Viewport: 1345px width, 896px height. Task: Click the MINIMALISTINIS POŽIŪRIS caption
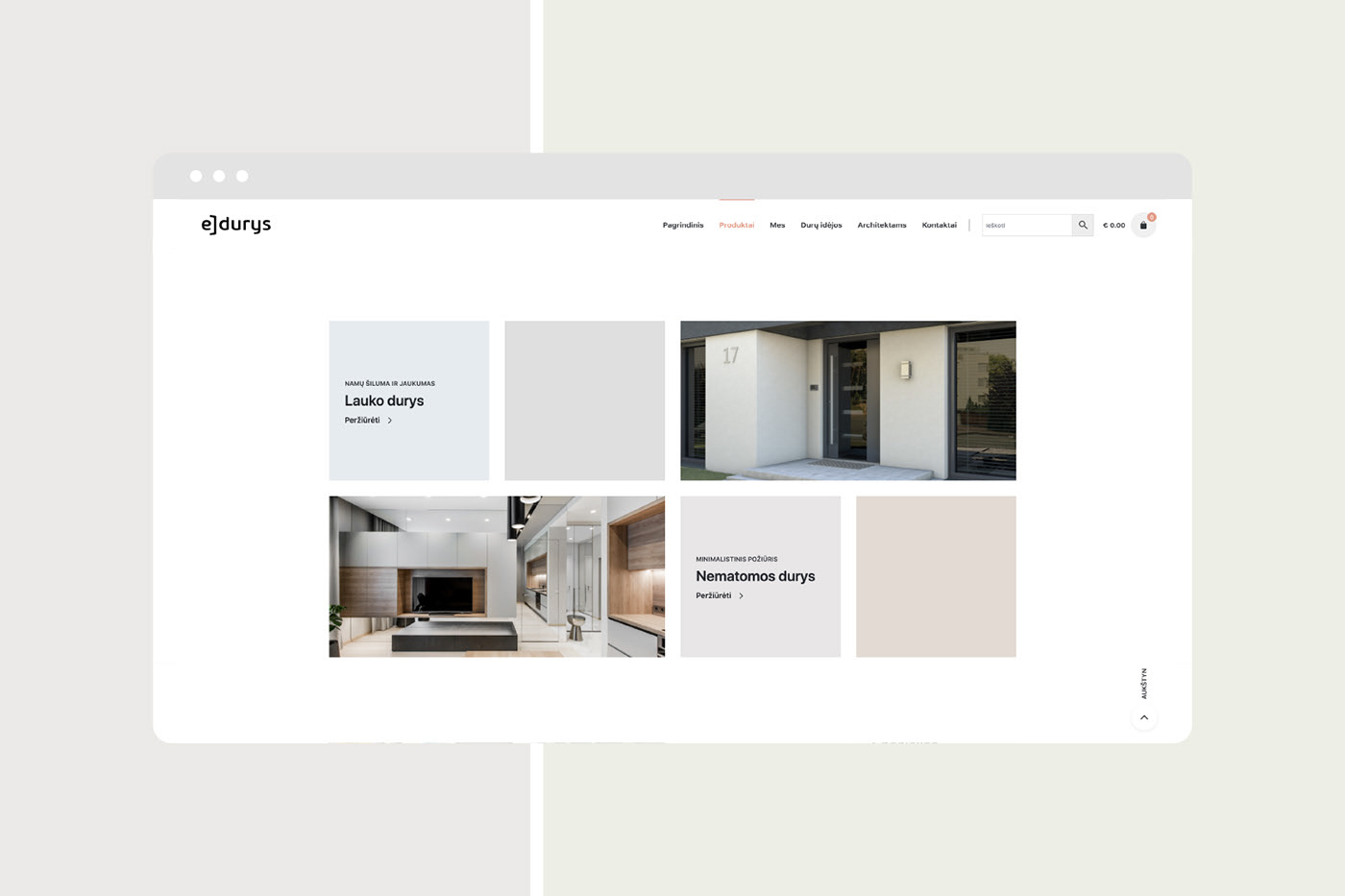pos(737,559)
